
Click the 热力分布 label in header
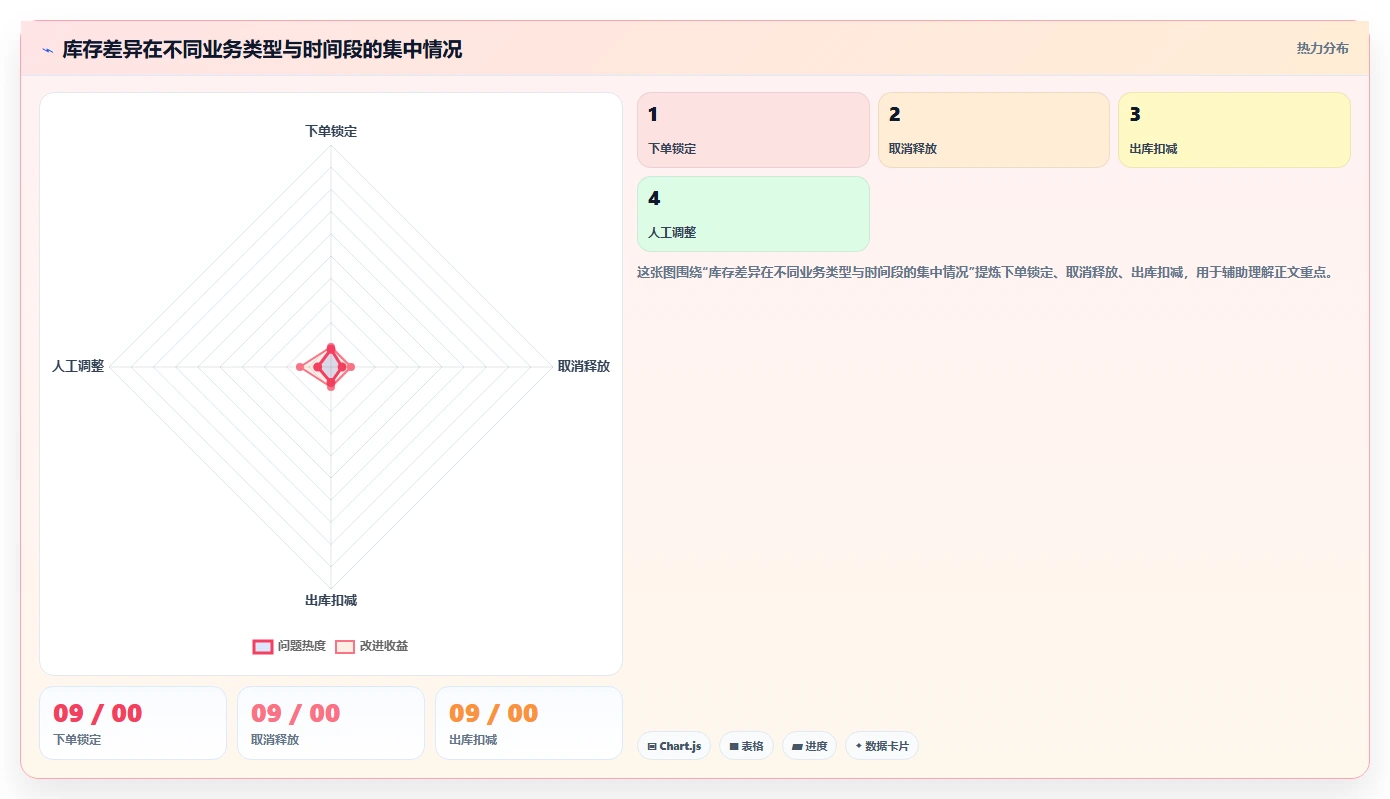(x=1322, y=48)
